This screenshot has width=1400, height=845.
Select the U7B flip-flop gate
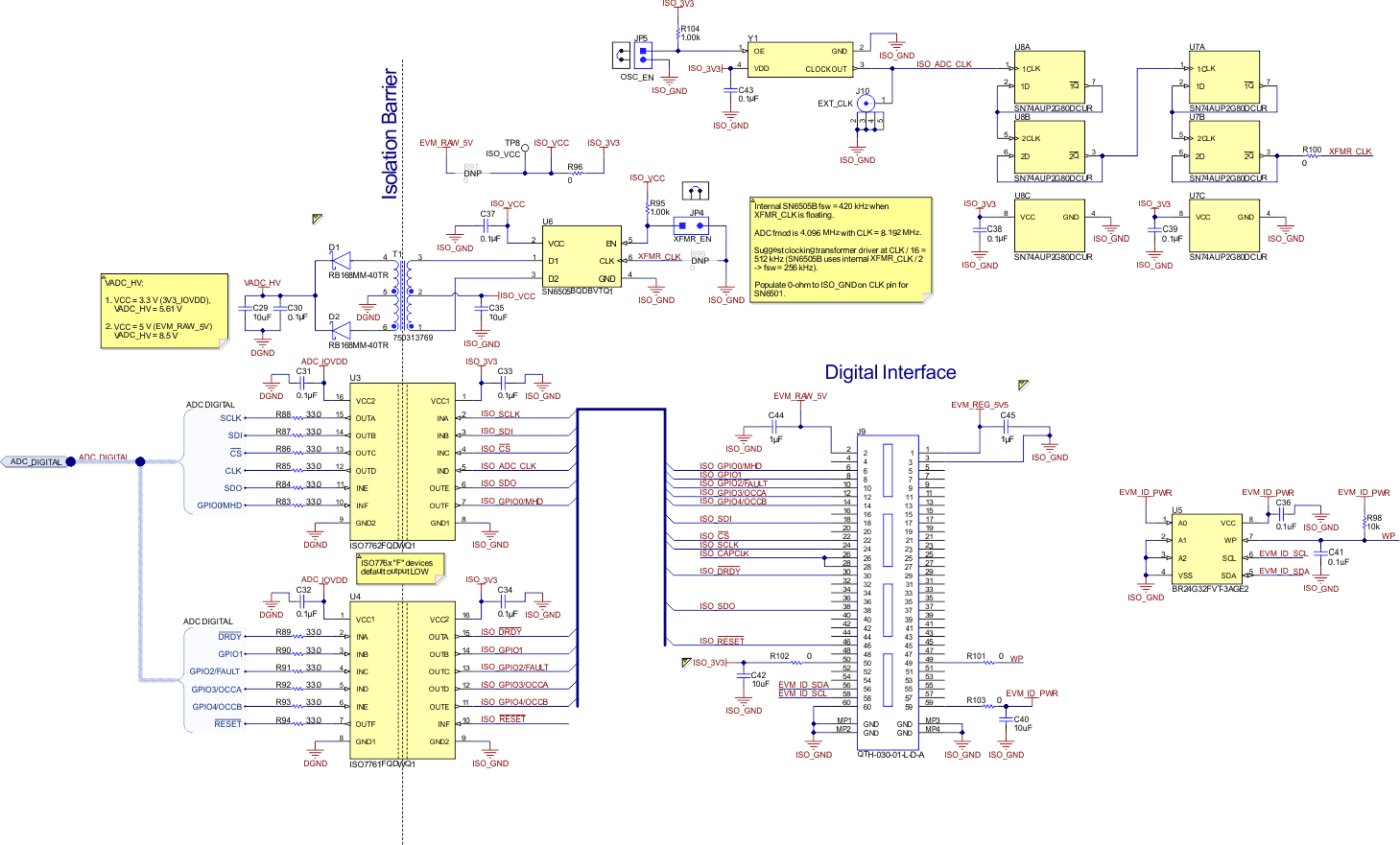tap(1224, 148)
